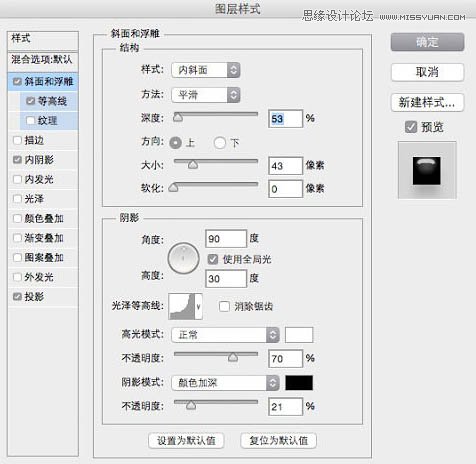This screenshot has width=476, height=464.
Task: Toggle the 等高线 checkbox
Action: (31, 101)
